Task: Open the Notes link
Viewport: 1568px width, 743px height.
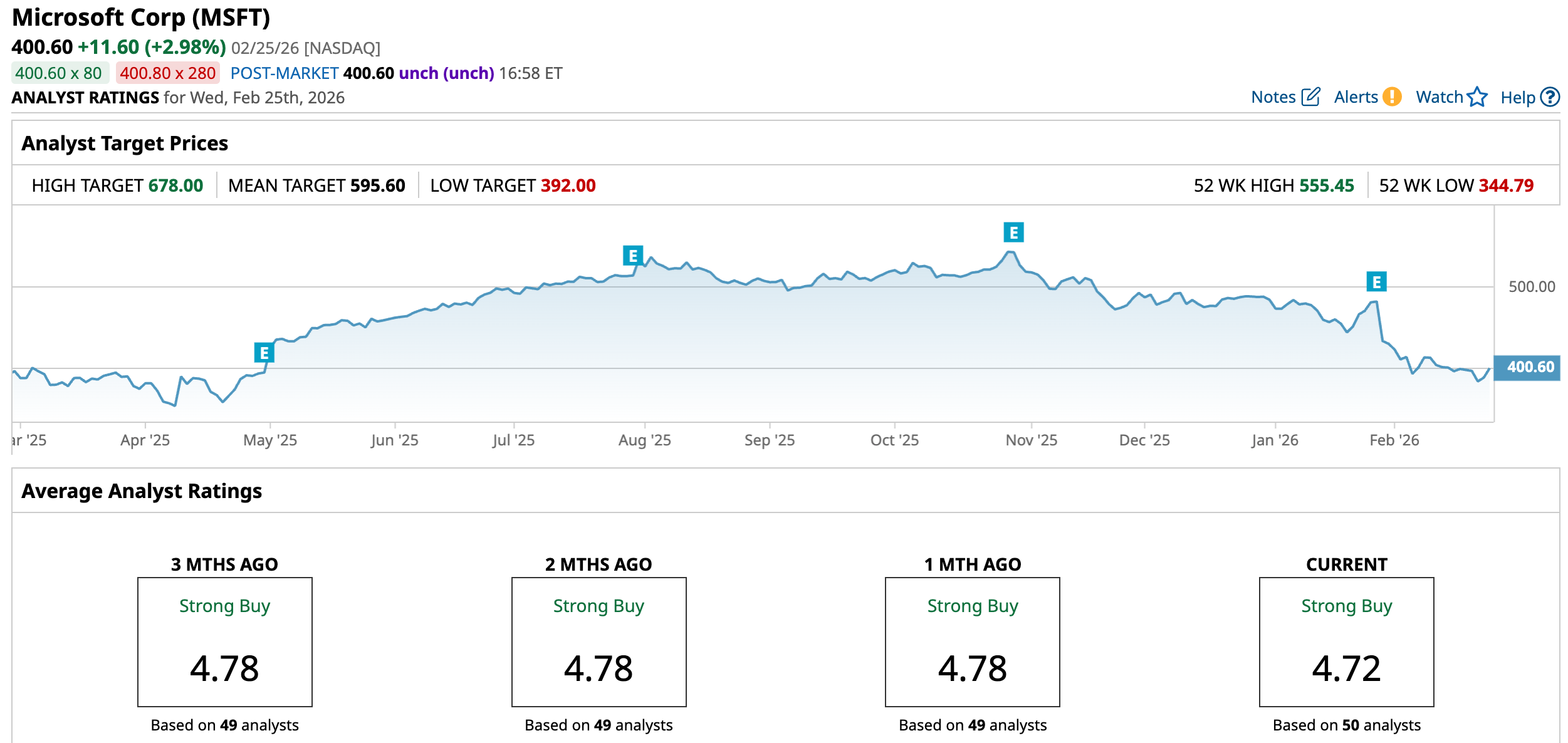Action: pyautogui.click(x=1273, y=97)
